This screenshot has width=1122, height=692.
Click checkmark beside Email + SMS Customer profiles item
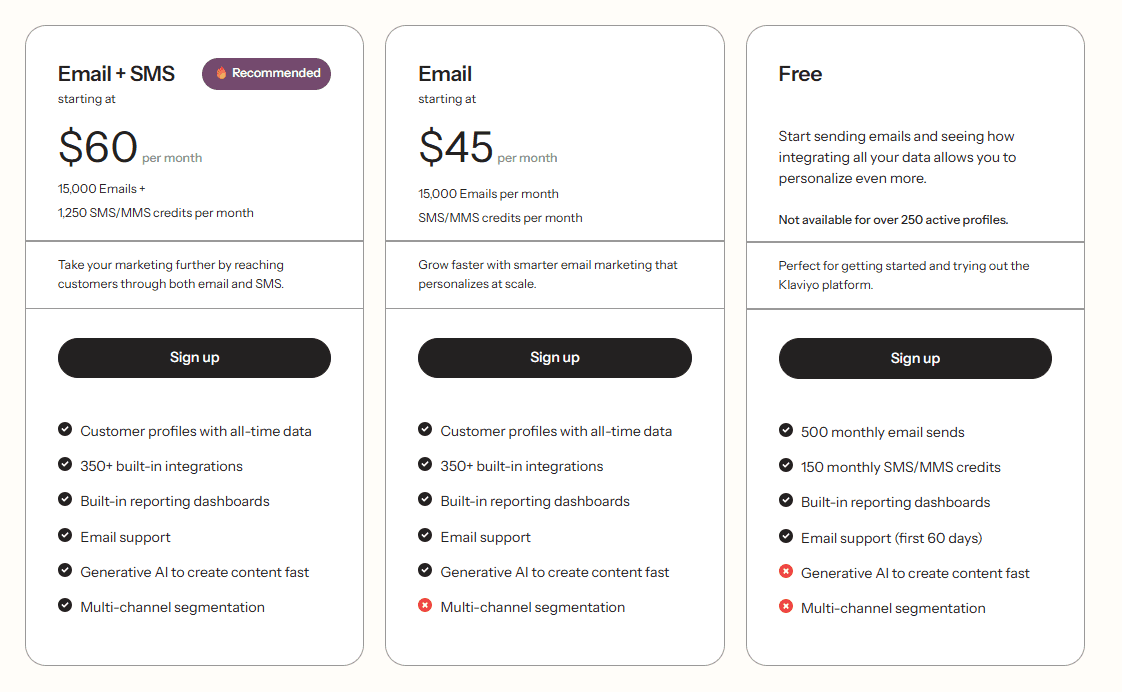click(65, 429)
